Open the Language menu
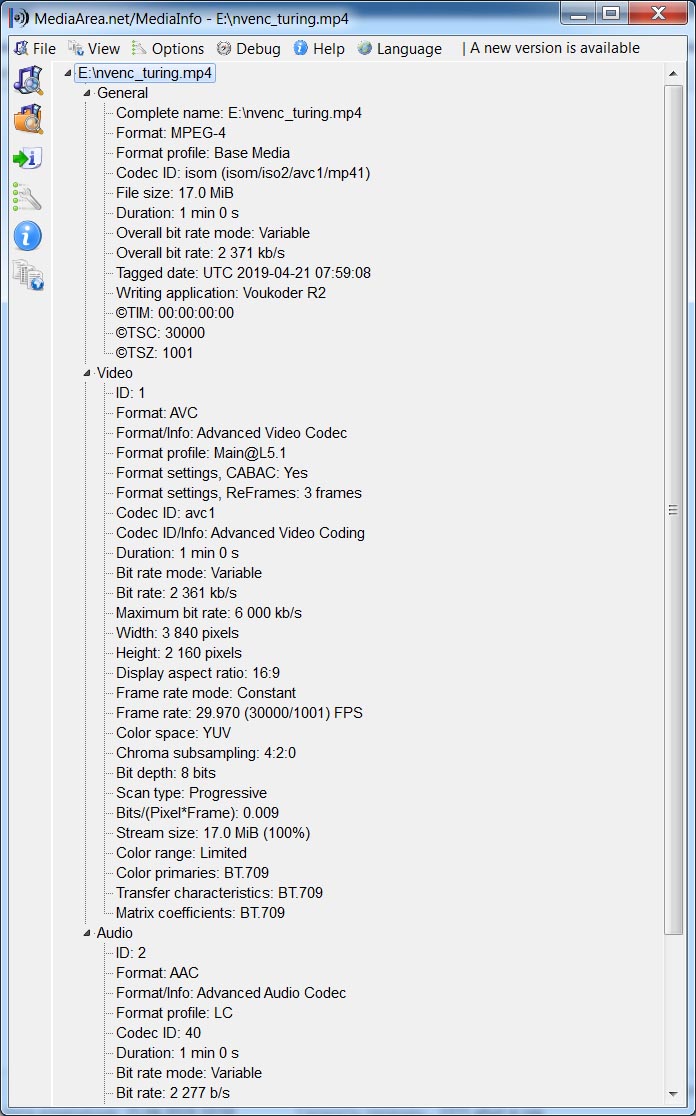Image resolution: width=696 pixels, height=1116 pixels. click(399, 48)
